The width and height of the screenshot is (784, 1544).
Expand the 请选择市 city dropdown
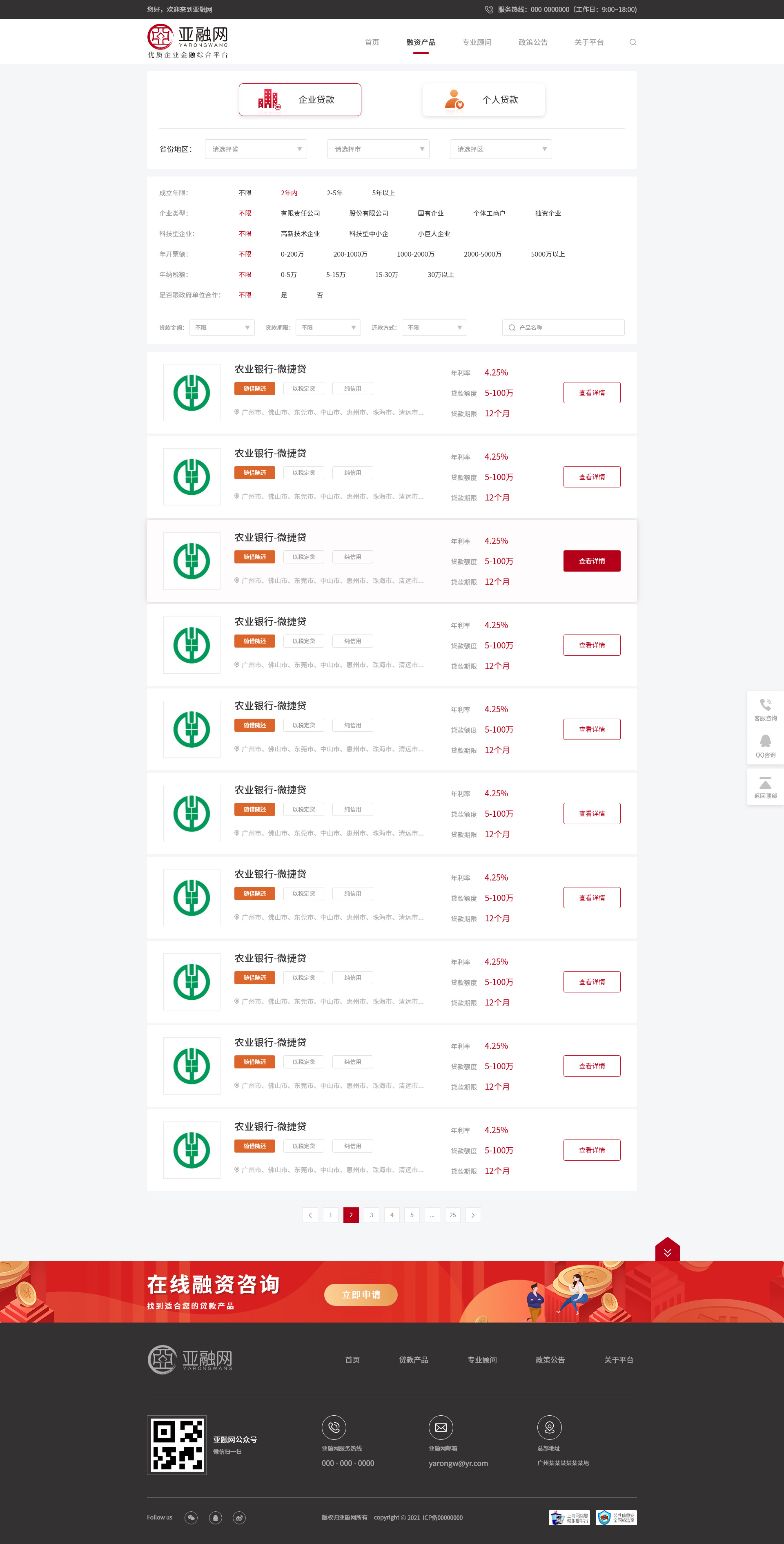click(x=378, y=149)
